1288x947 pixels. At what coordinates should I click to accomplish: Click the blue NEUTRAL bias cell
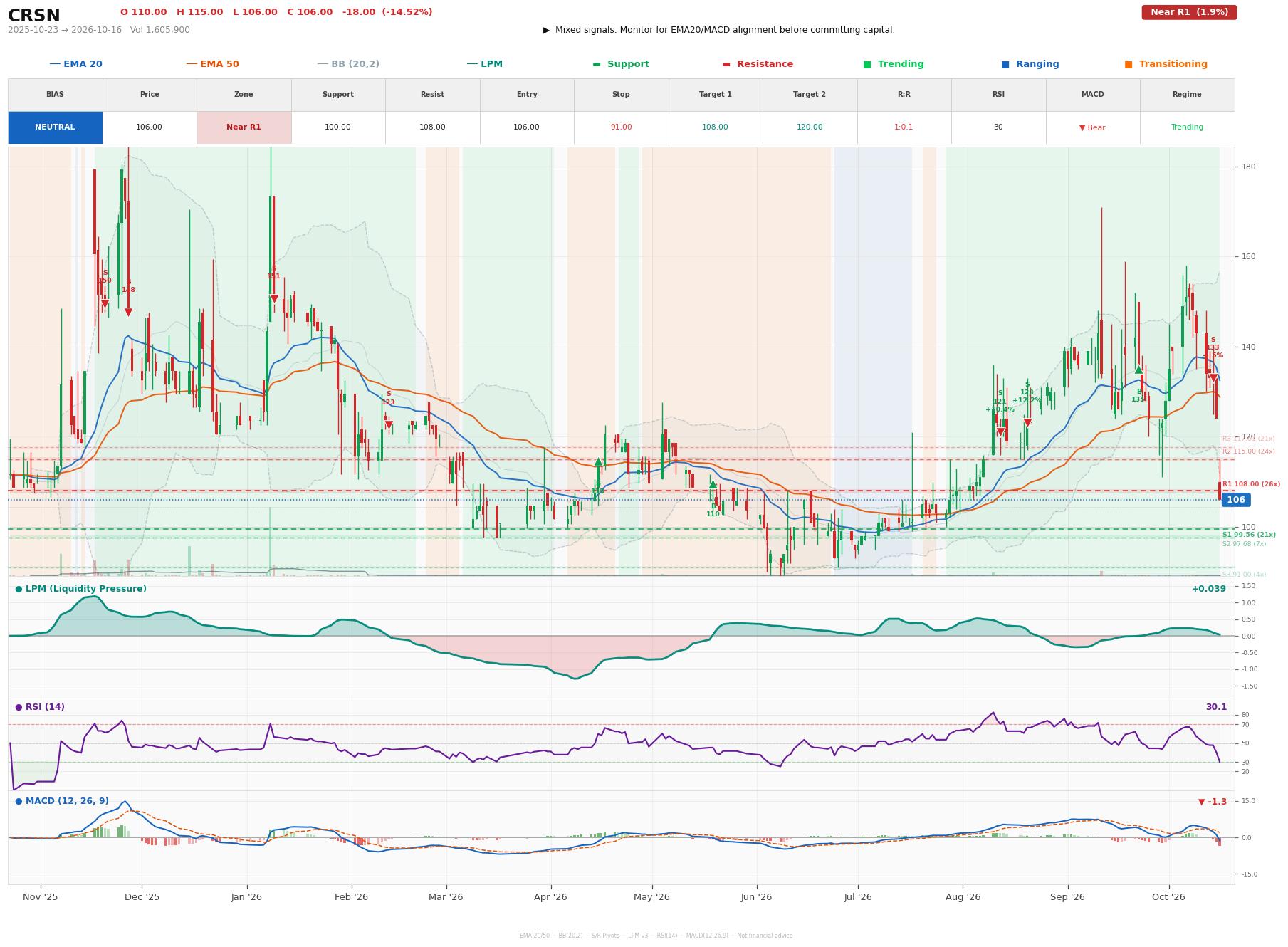pos(55,127)
